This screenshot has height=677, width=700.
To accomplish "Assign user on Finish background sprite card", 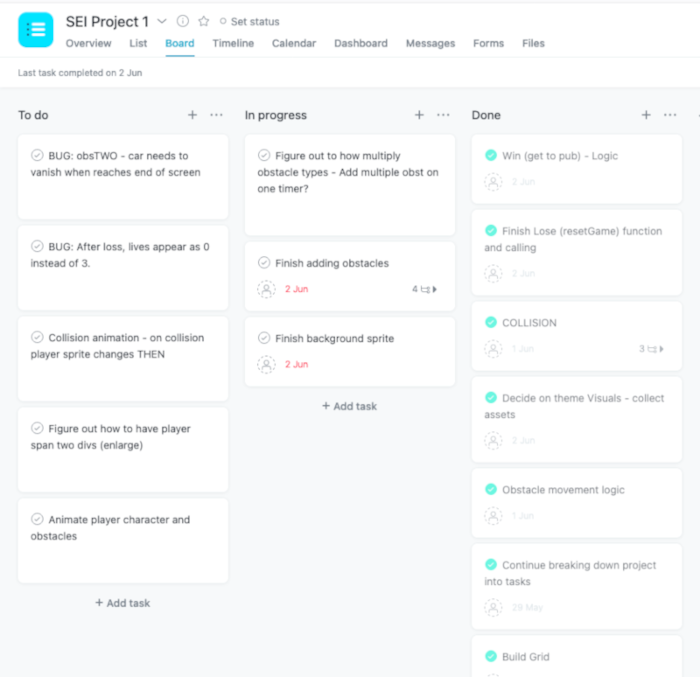I will pyautogui.click(x=267, y=364).
